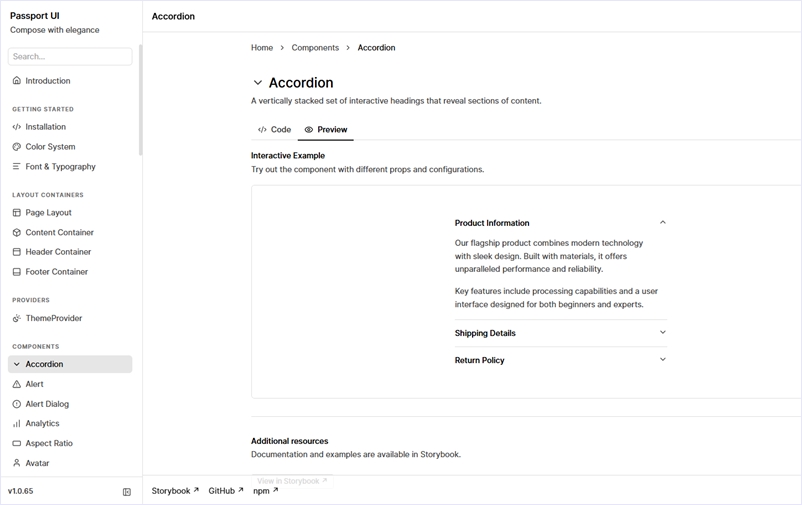
Task: Click the Introduction home icon
Action: pos(16,81)
